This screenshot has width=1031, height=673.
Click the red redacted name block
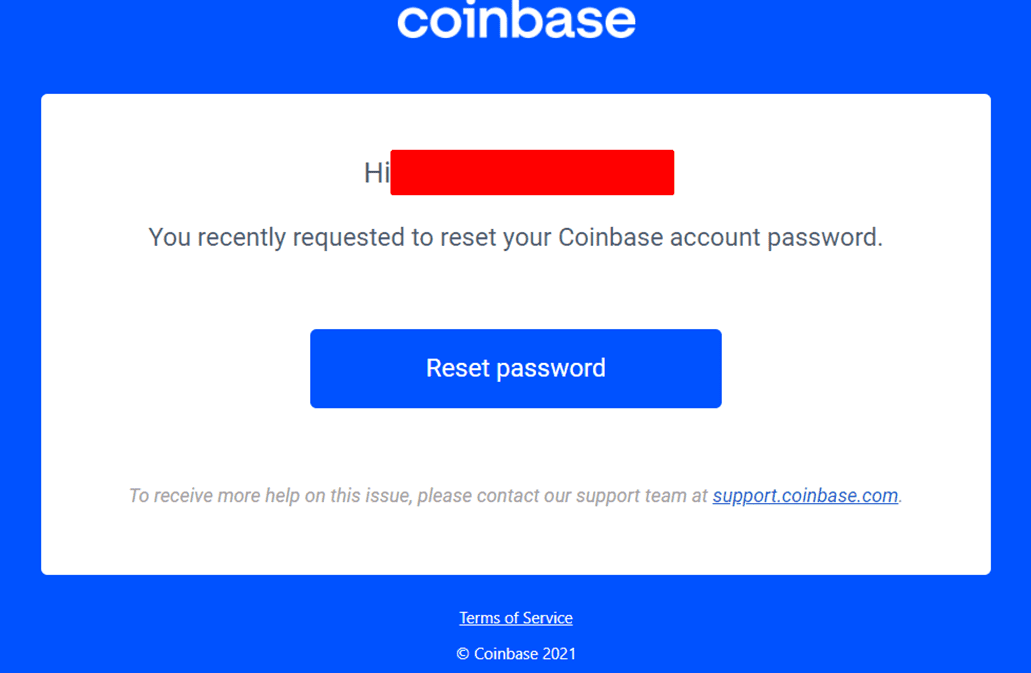tap(532, 172)
